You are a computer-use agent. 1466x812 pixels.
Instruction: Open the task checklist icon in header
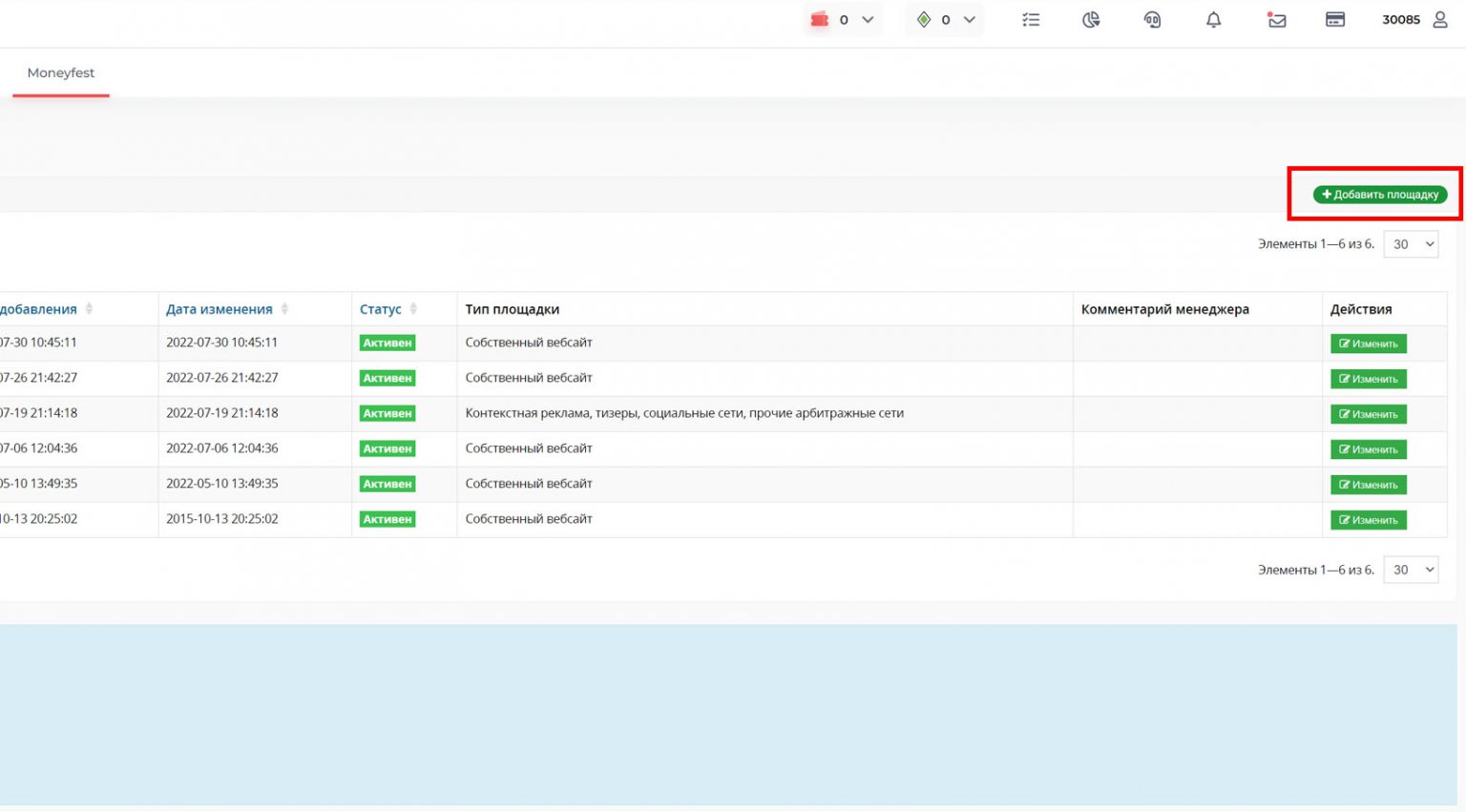(x=1031, y=20)
